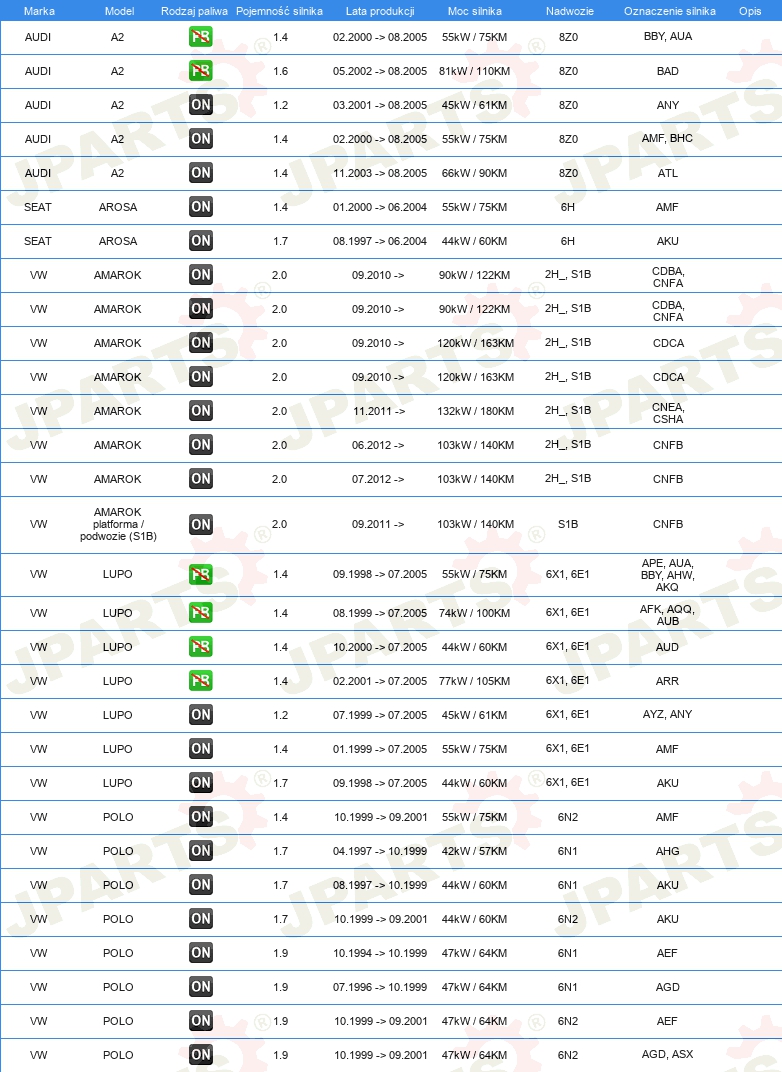The height and width of the screenshot is (1072, 782).
Task: Select the AFK, AQQ, AUB engine code cell
Action: [667, 615]
